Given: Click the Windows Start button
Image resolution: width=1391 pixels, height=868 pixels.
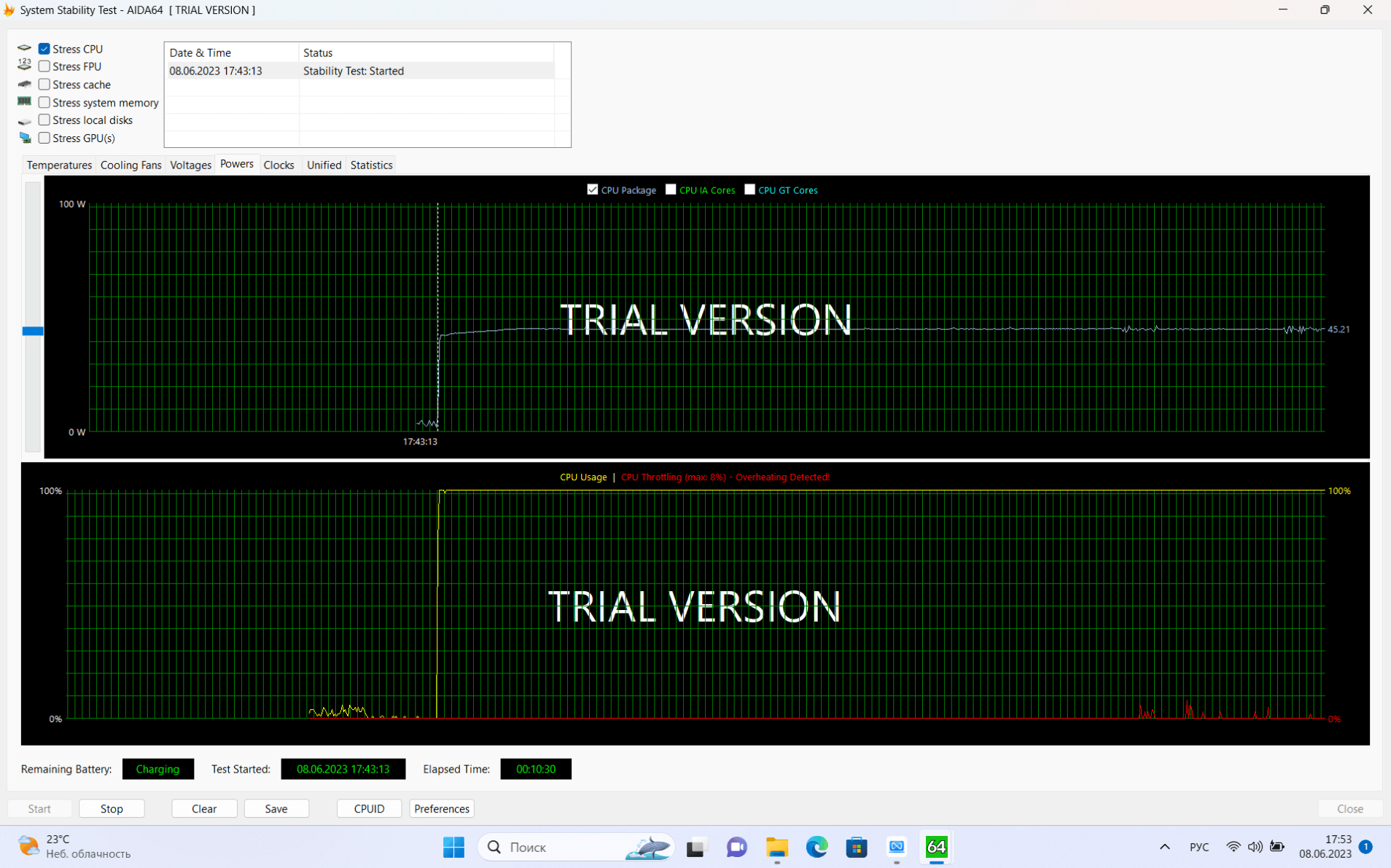Looking at the screenshot, I should [453, 847].
